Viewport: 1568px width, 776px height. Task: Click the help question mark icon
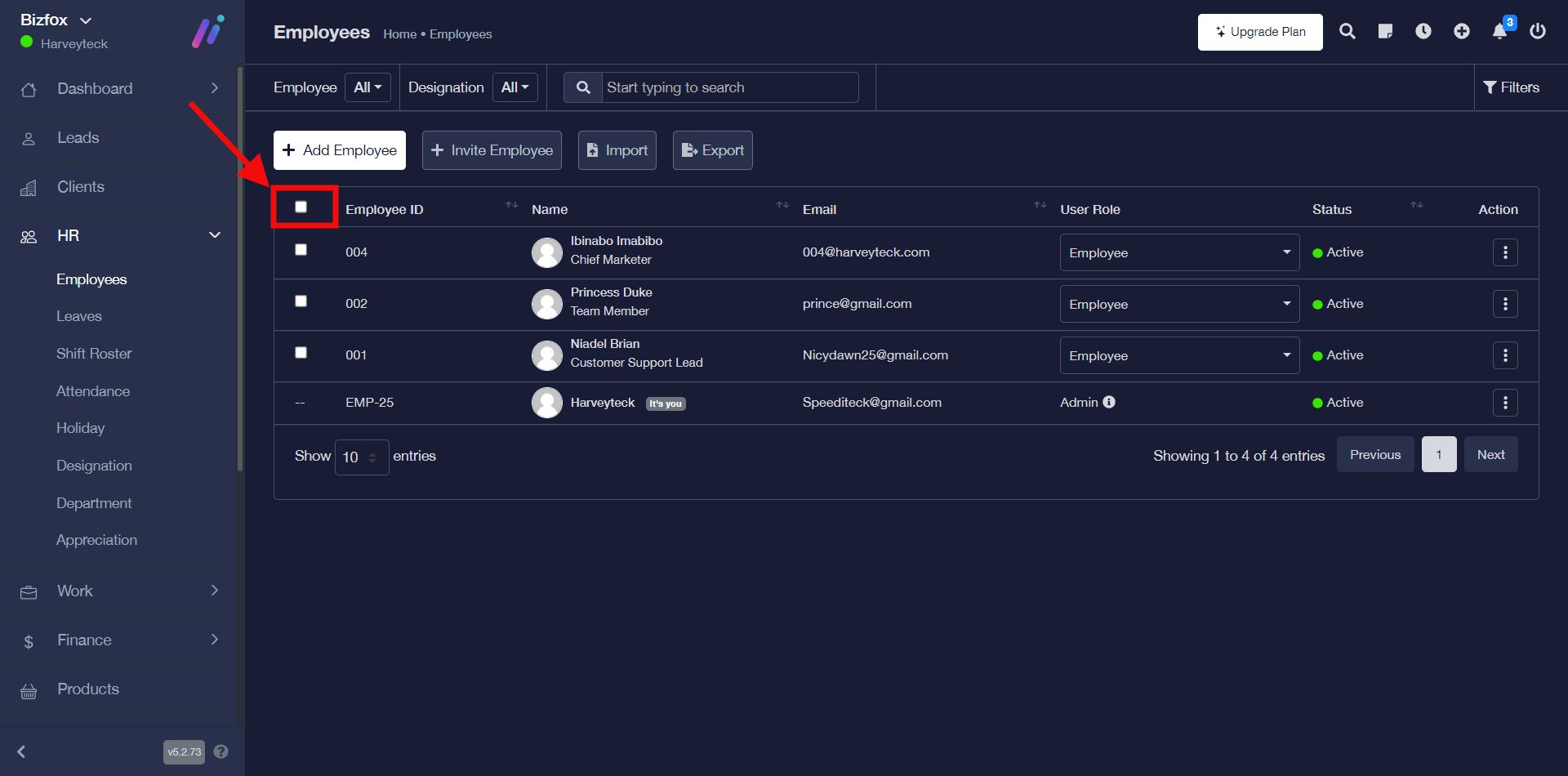tap(220, 751)
